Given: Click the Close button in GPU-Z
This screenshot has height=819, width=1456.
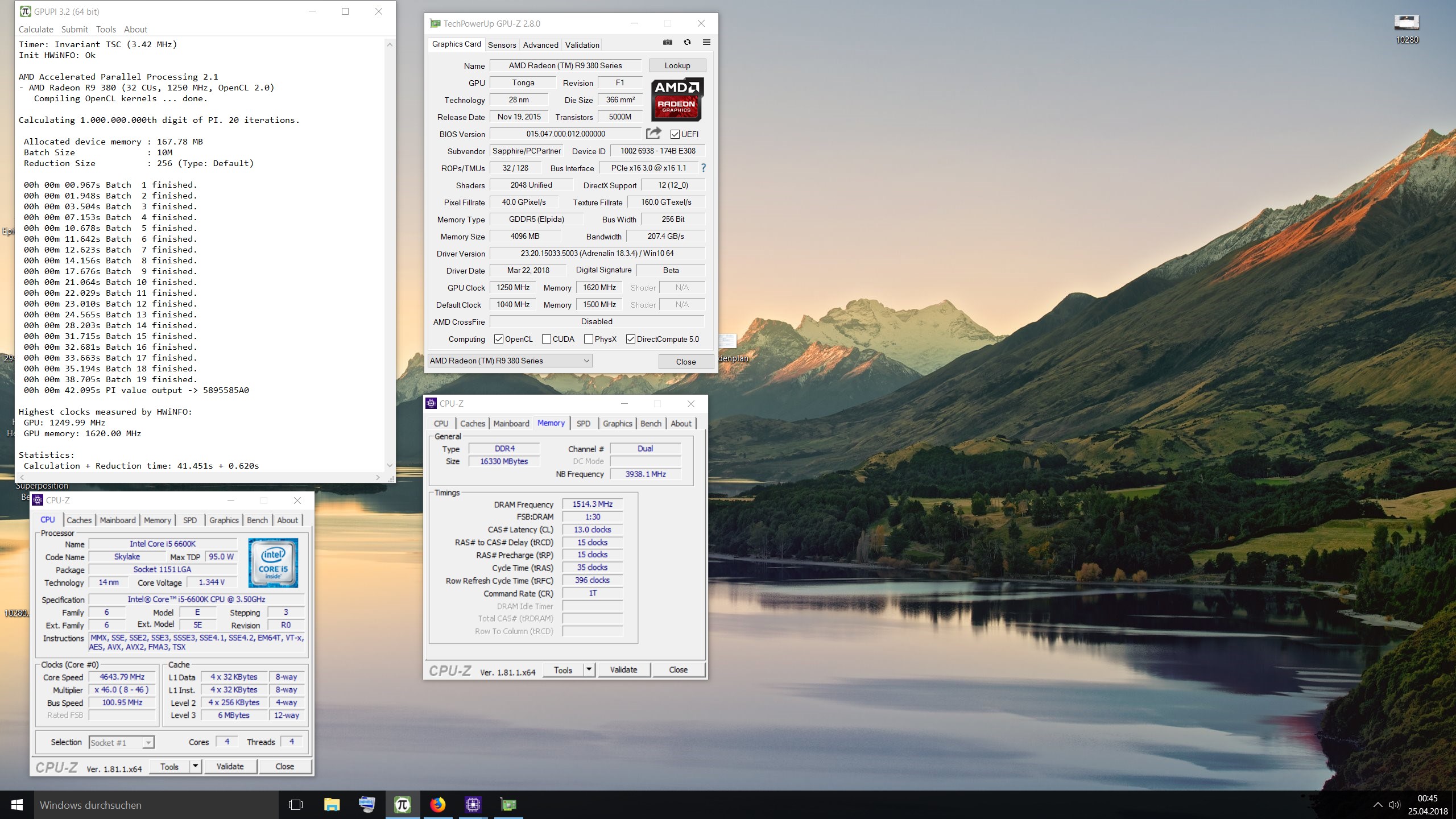Looking at the screenshot, I should tap(686, 362).
